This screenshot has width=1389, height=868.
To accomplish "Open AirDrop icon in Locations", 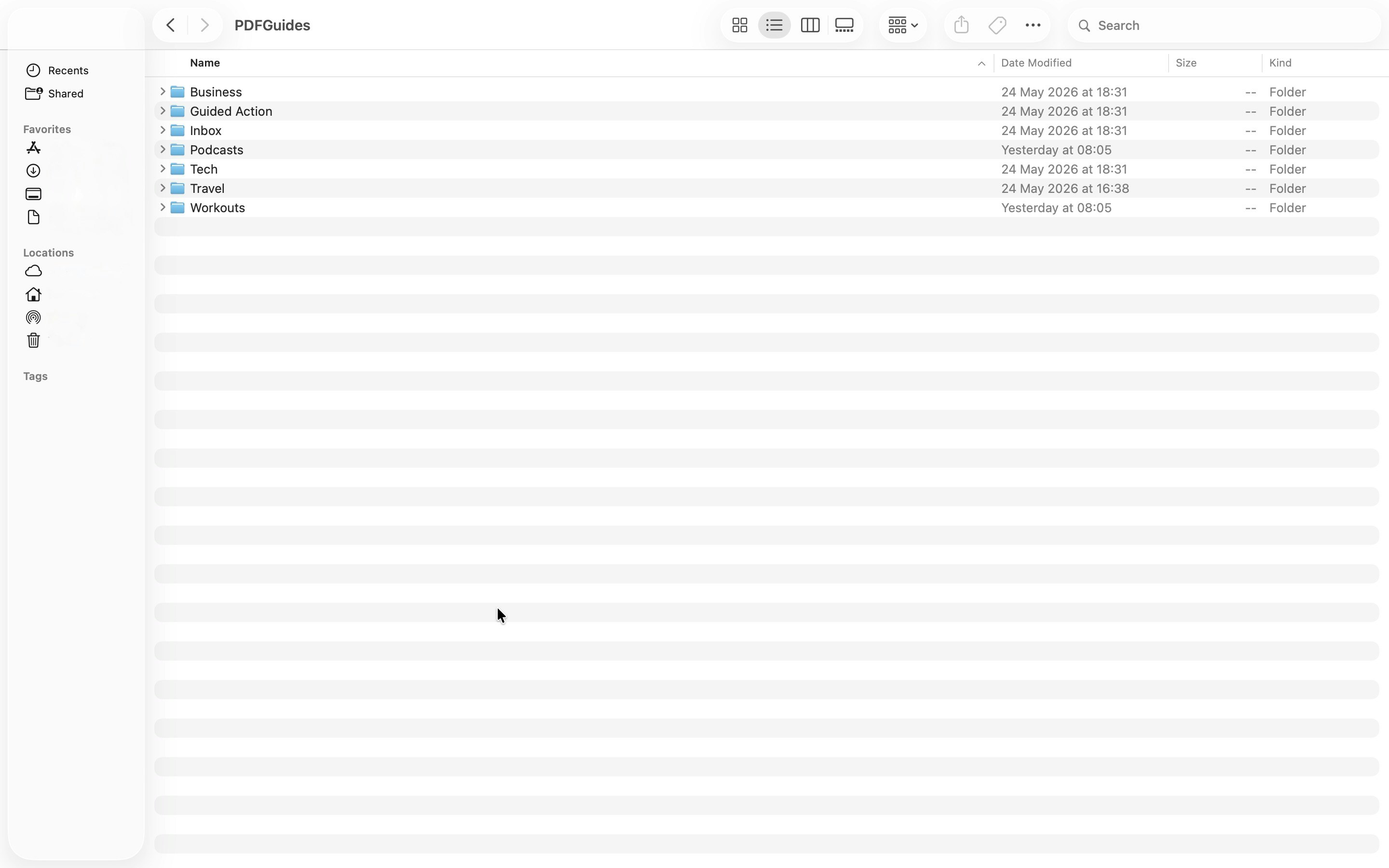I will point(33,317).
